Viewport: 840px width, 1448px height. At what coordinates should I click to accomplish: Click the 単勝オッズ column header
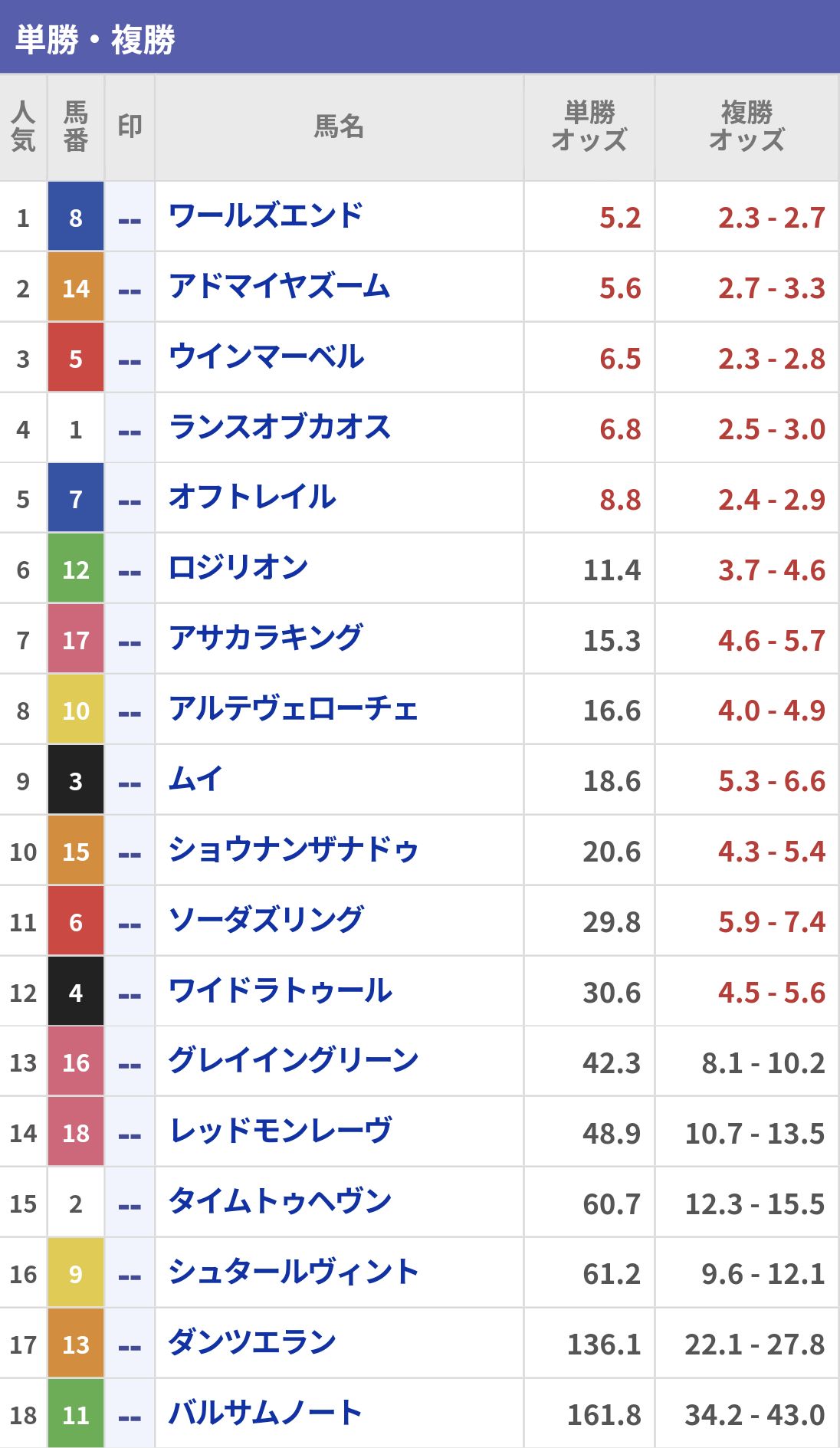click(x=589, y=127)
